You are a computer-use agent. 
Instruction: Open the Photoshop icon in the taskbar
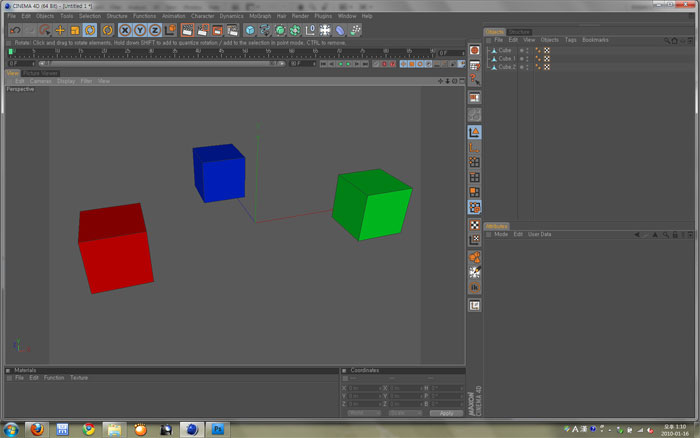[x=218, y=429]
